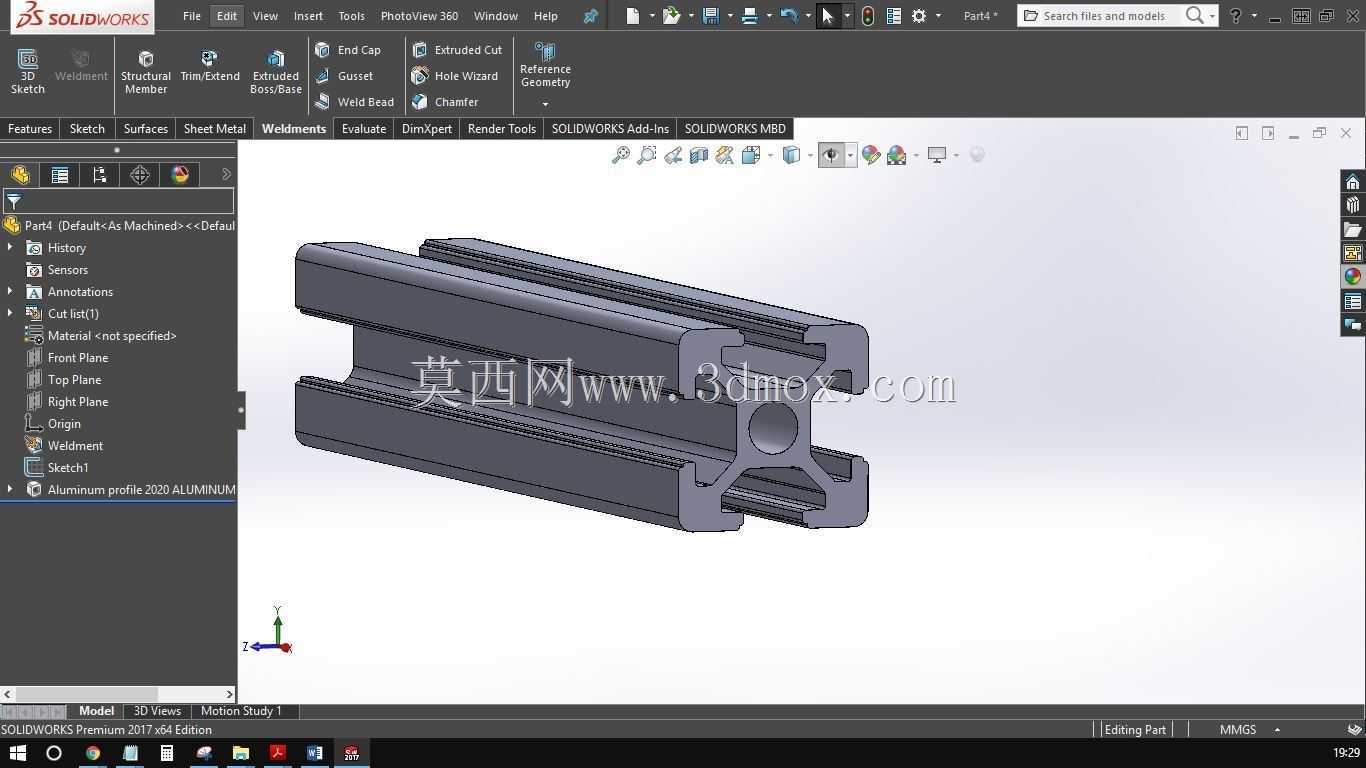Open the Apply Scene dropdown arrow
This screenshot has height=768, width=1366.
[x=916, y=155]
